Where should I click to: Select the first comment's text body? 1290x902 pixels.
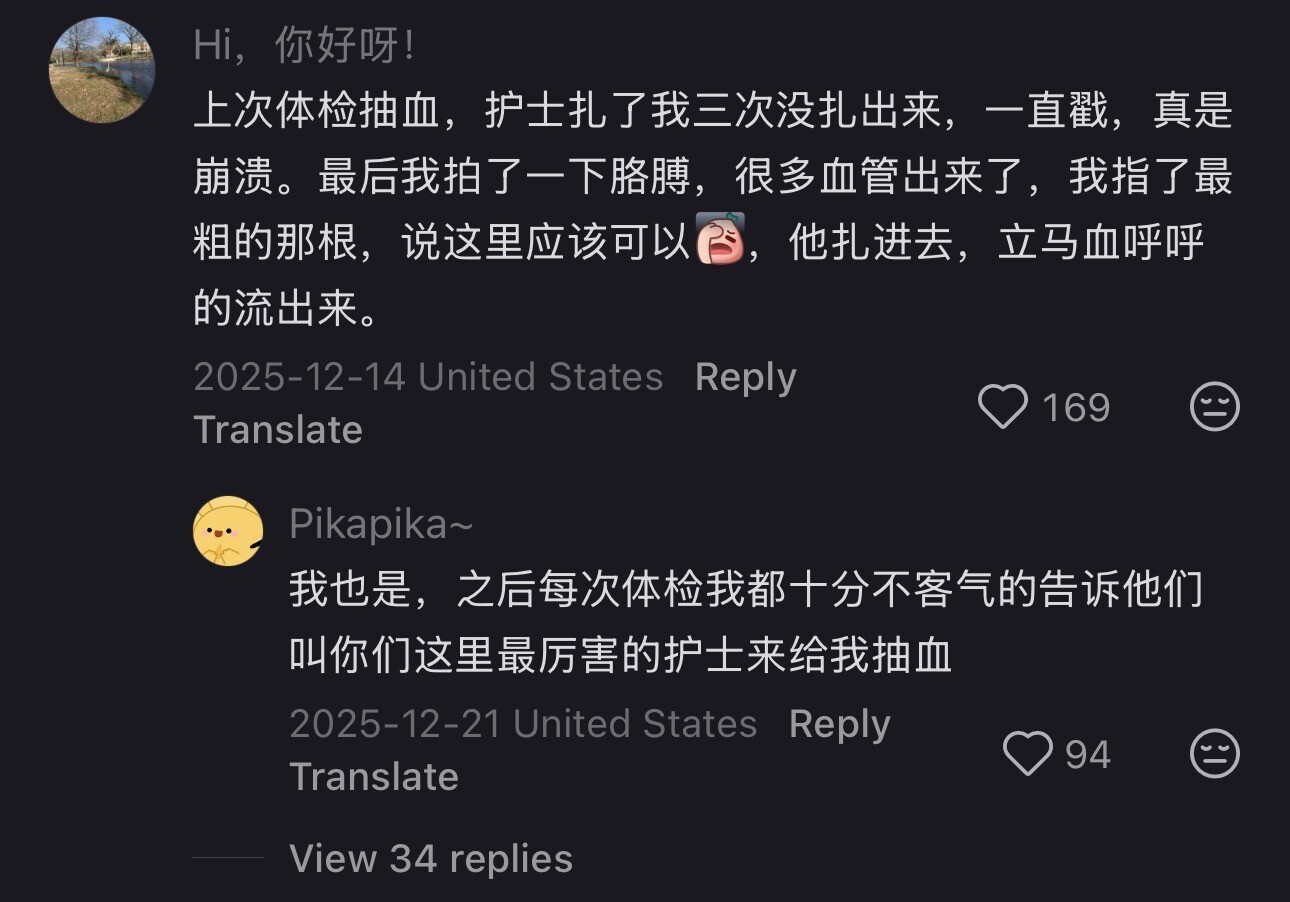coord(712,210)
